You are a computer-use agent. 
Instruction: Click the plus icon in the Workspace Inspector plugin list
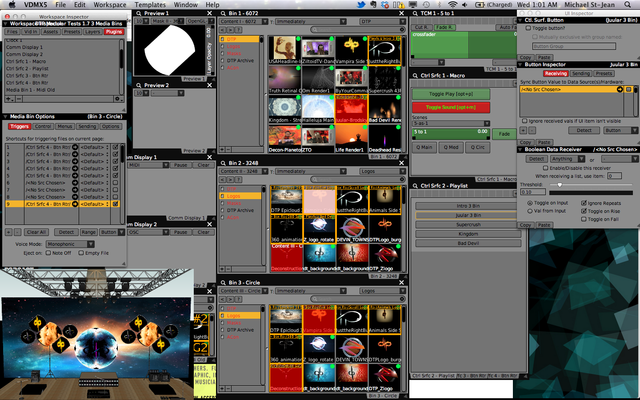click(x=8, y=99)
